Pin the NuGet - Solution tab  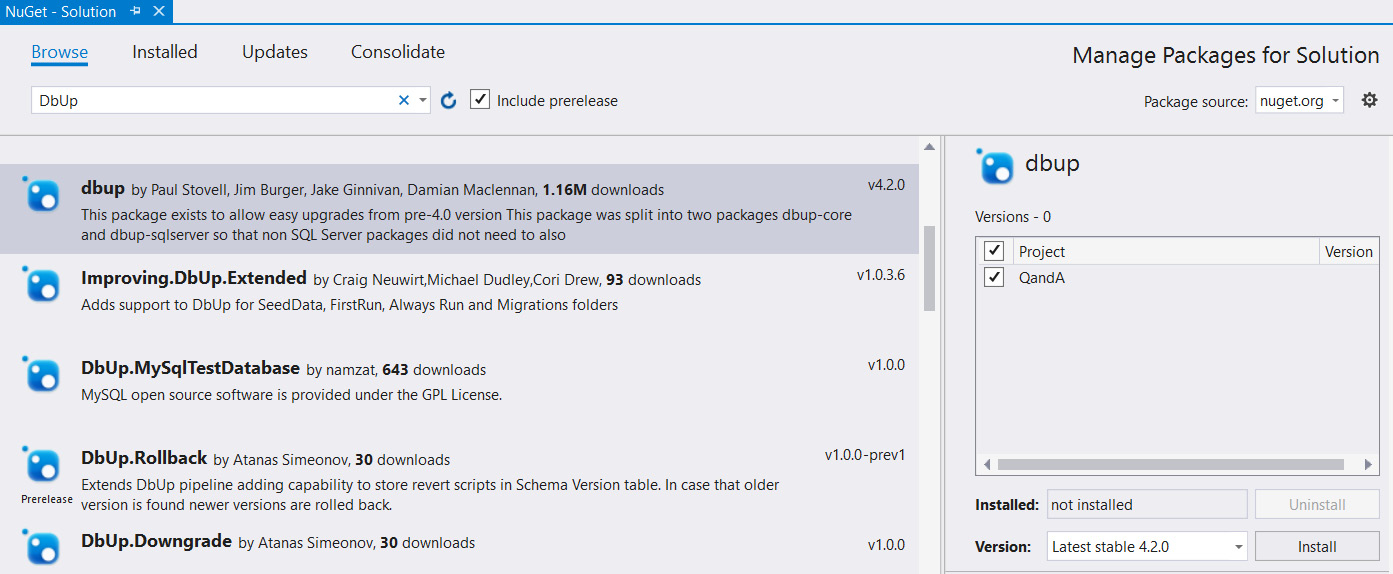[136, 12]
